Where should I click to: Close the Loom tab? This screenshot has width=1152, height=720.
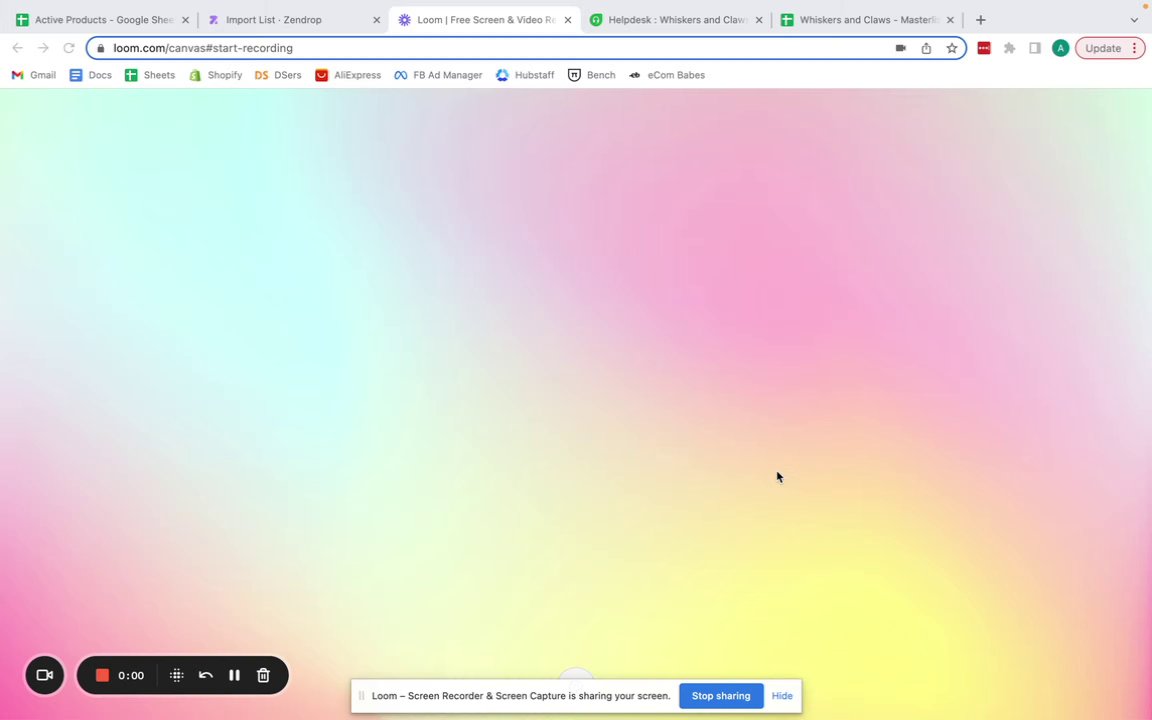pos(567,20)
